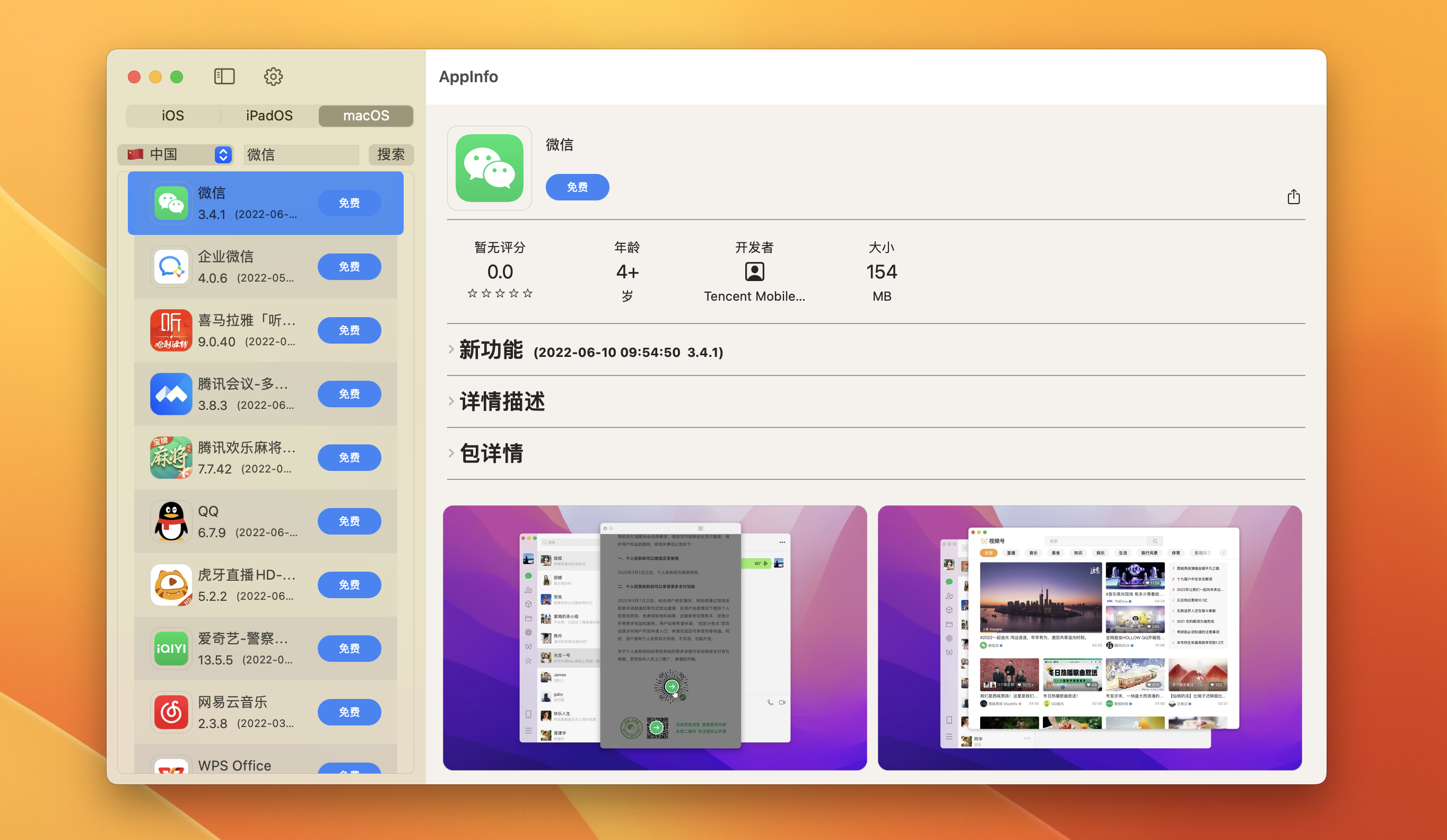The height and width of the screenshot is (840, 1447).
Task: Click 免费 button for 腾讯会议
Action: [x=349, y=395]
